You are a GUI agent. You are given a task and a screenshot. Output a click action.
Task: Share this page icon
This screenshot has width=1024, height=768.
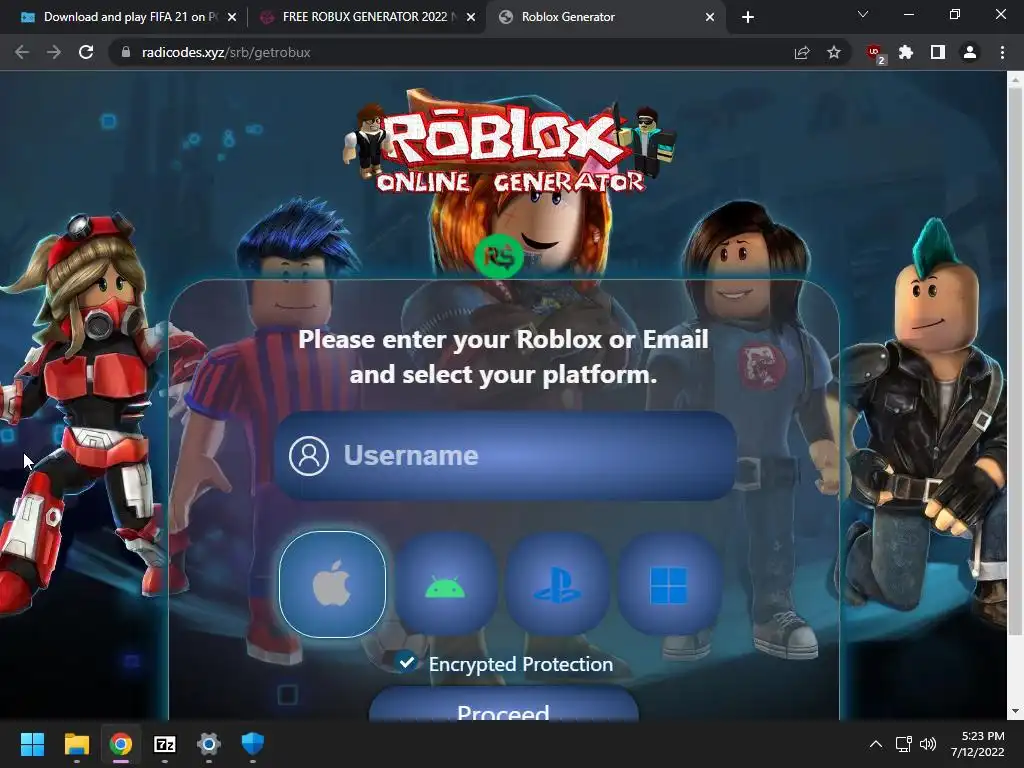tap(802, 52)
